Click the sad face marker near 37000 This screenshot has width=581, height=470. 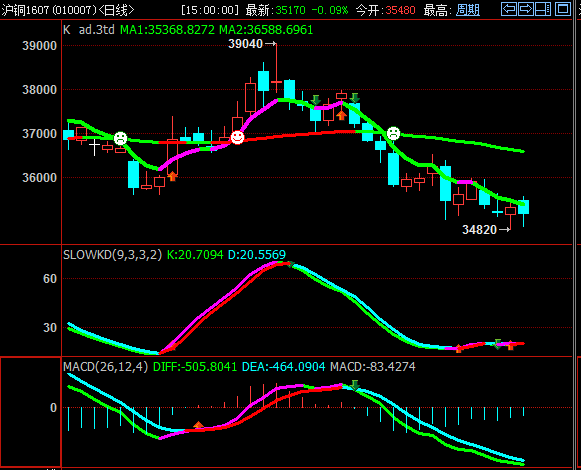(x=393, y=133)
